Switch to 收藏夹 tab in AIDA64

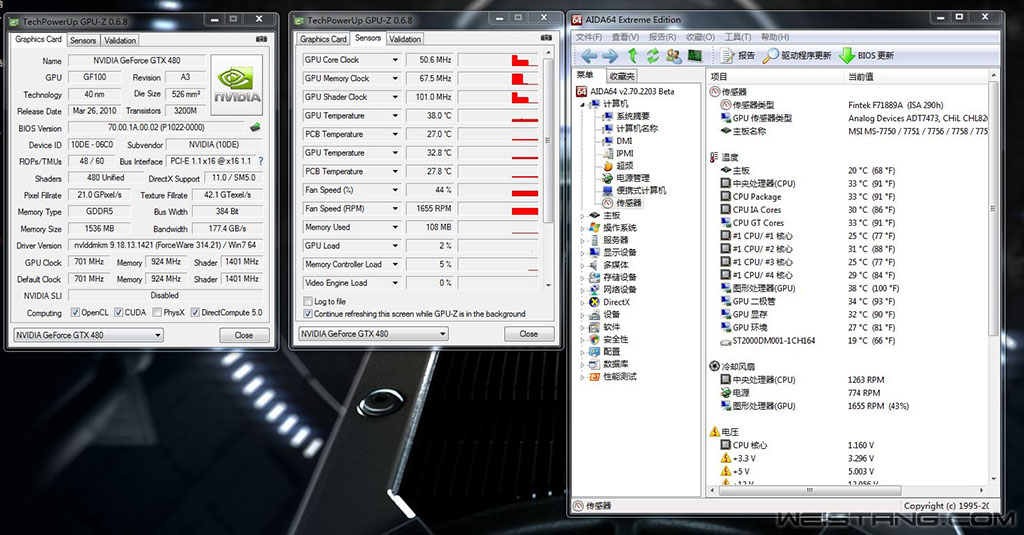click(622, 76)
